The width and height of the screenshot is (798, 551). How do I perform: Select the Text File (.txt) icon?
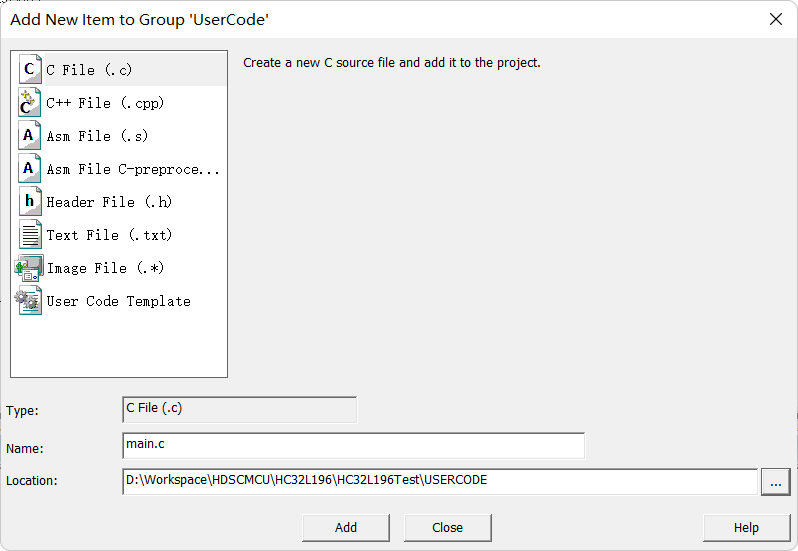point(30,235)
